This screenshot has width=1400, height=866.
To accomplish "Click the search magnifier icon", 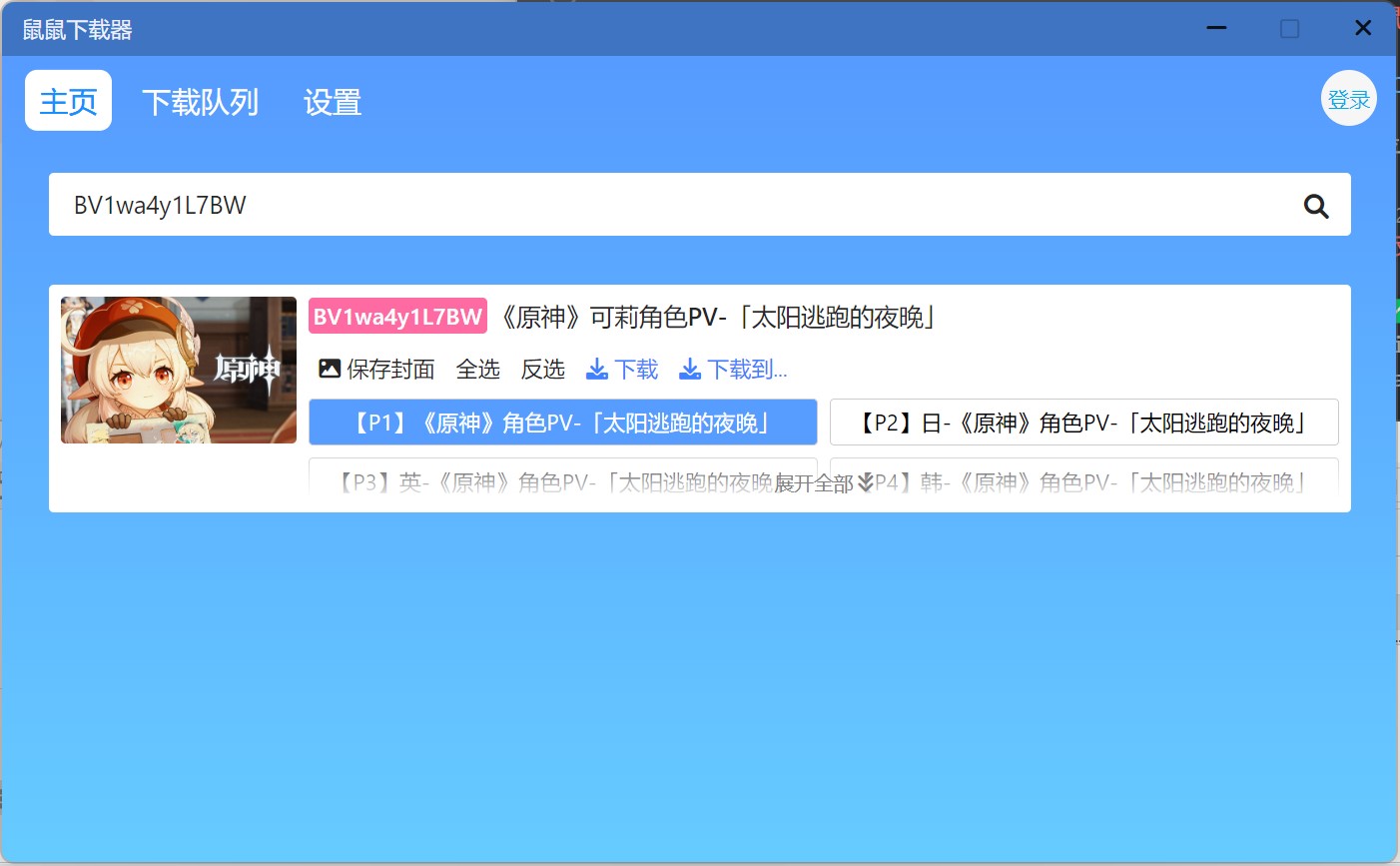I will point(1316,206).
